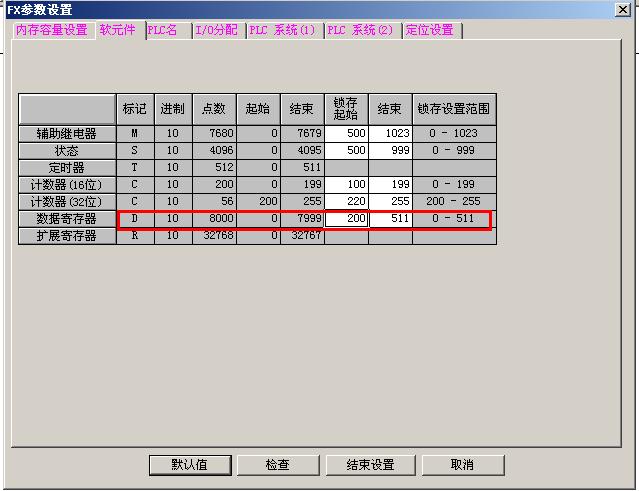Switch to the 定位设置 tab

click(x=430, y=30)
